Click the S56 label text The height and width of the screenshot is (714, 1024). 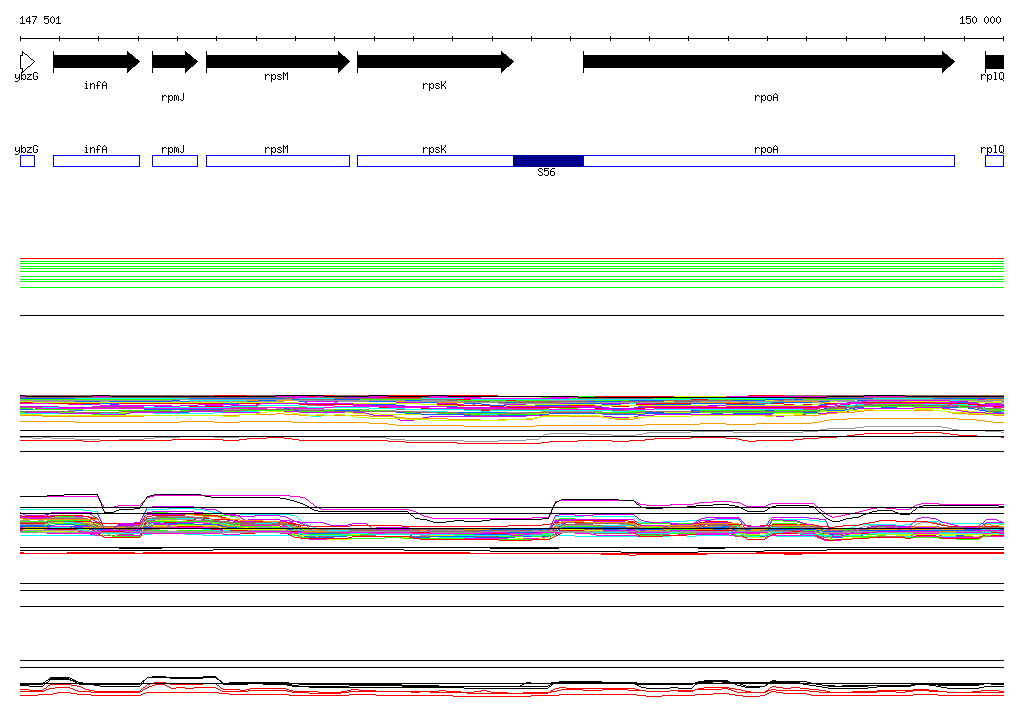[547, 172]
